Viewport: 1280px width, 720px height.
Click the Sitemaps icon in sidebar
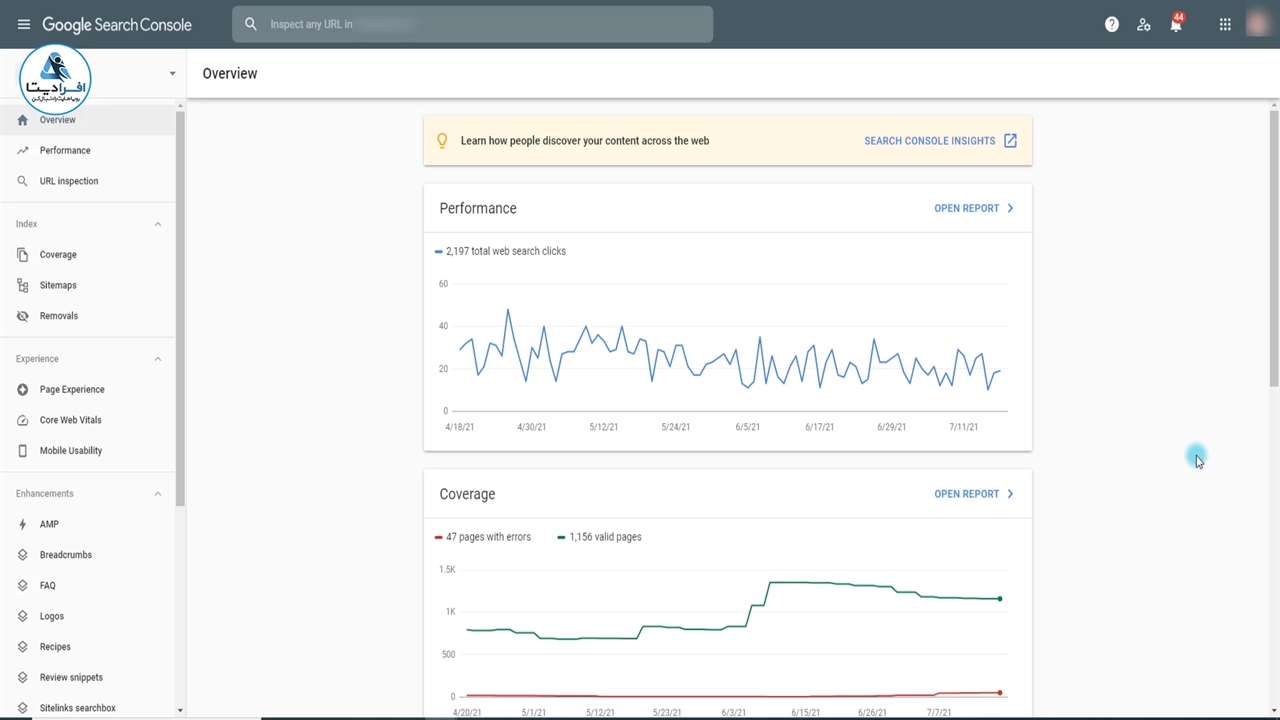(23, 285)
